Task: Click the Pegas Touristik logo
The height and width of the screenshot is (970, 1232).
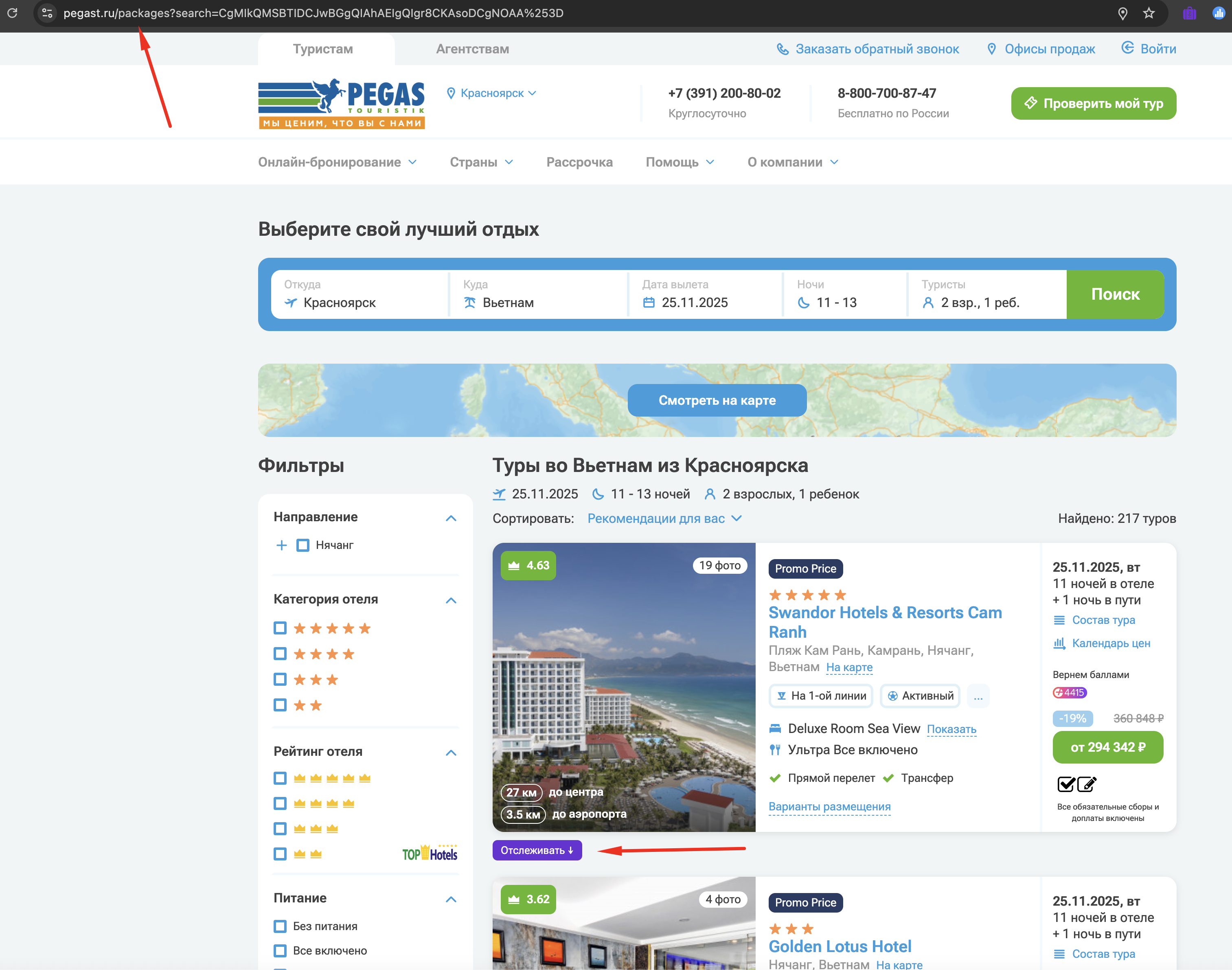Action: (x=341, y=103)
